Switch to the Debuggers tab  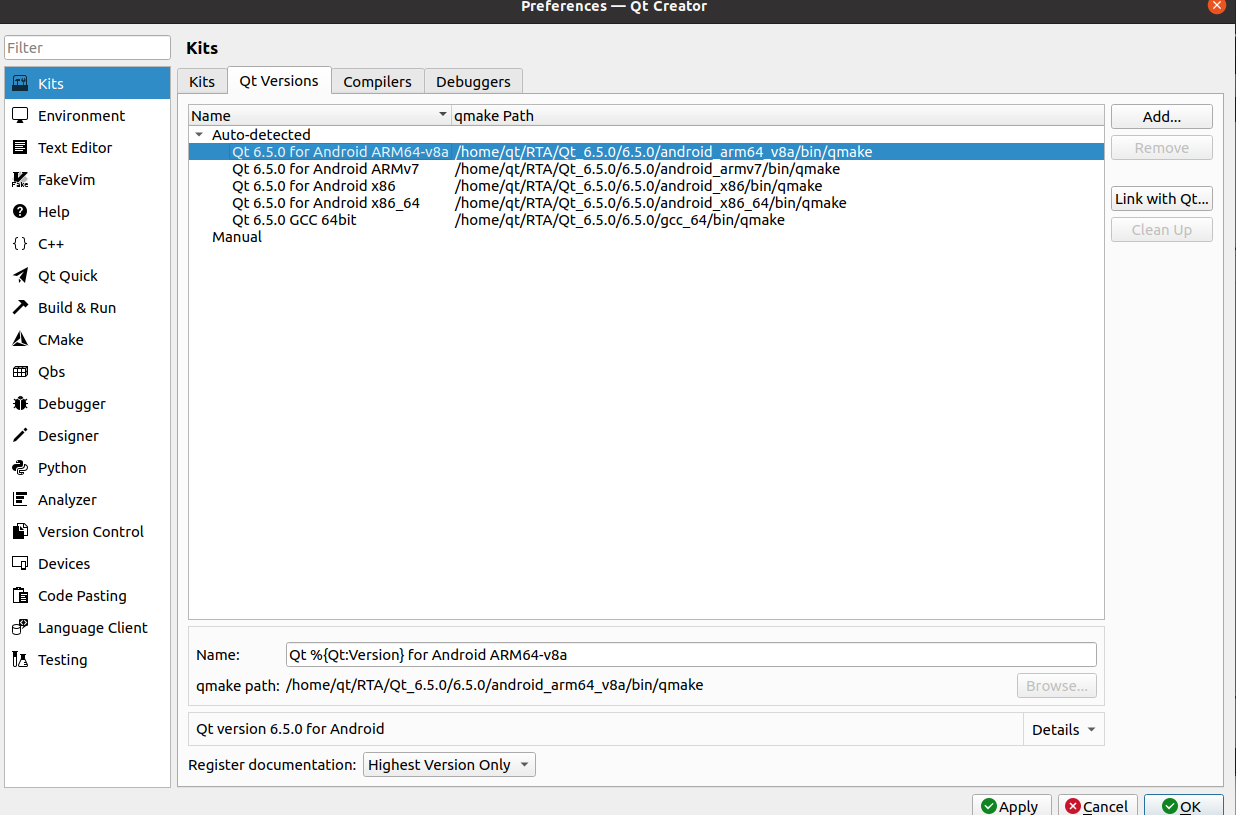tap(473, 82)
